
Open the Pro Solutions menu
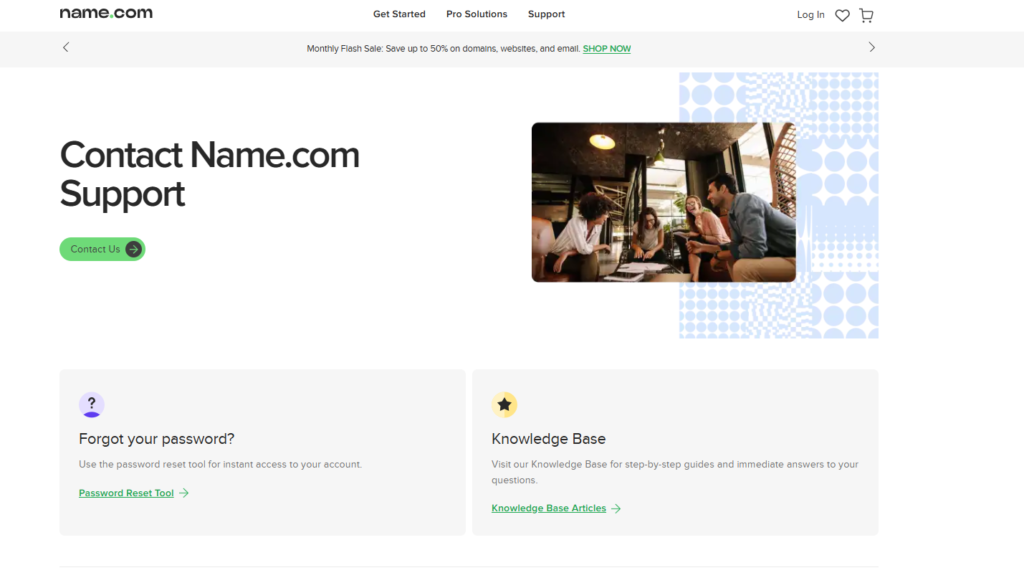click(477, 14)
